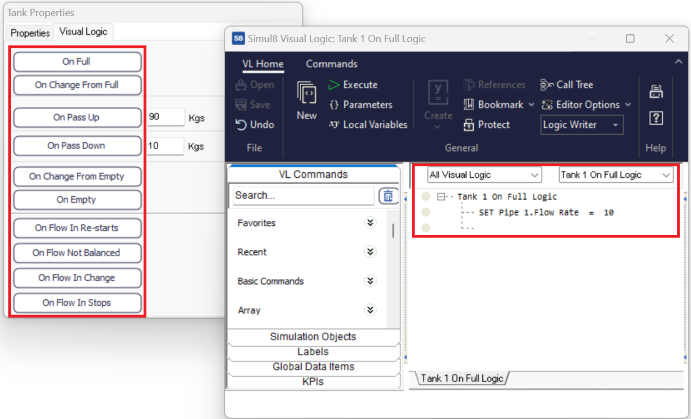This screenshot has height=419, width=691.
Task: Switch to the Properties tab
Action: coord(30,32)
